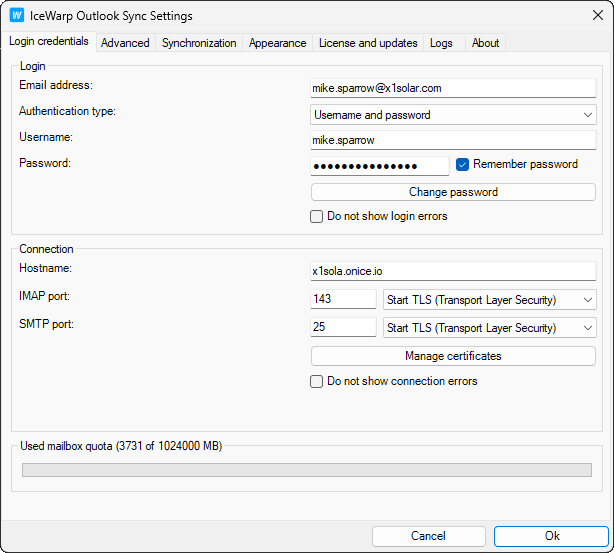This screenshot has height=553, width=615.
Task: Go to the Appearance tab
Action: [x=277, y=43]
